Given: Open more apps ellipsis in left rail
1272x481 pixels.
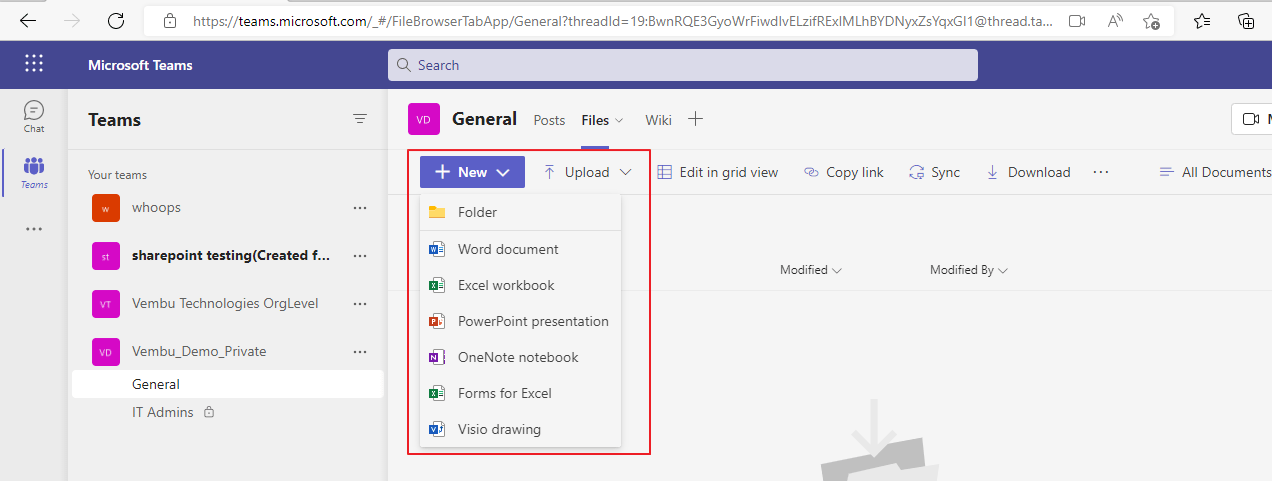Looking at the screenshot, I should coord(34,229).
